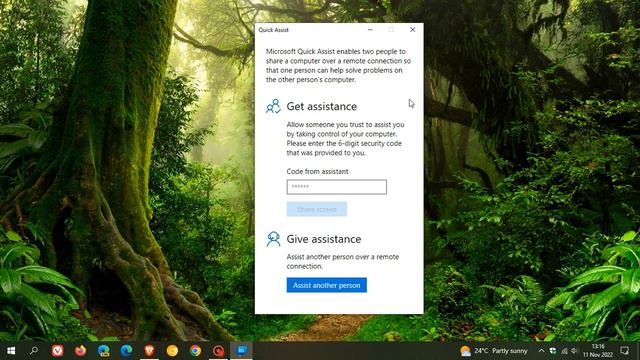Click the Get assistance people icon
Image resolution: width=640 pixels, height=360 pixels.
(x=273, y=106)
